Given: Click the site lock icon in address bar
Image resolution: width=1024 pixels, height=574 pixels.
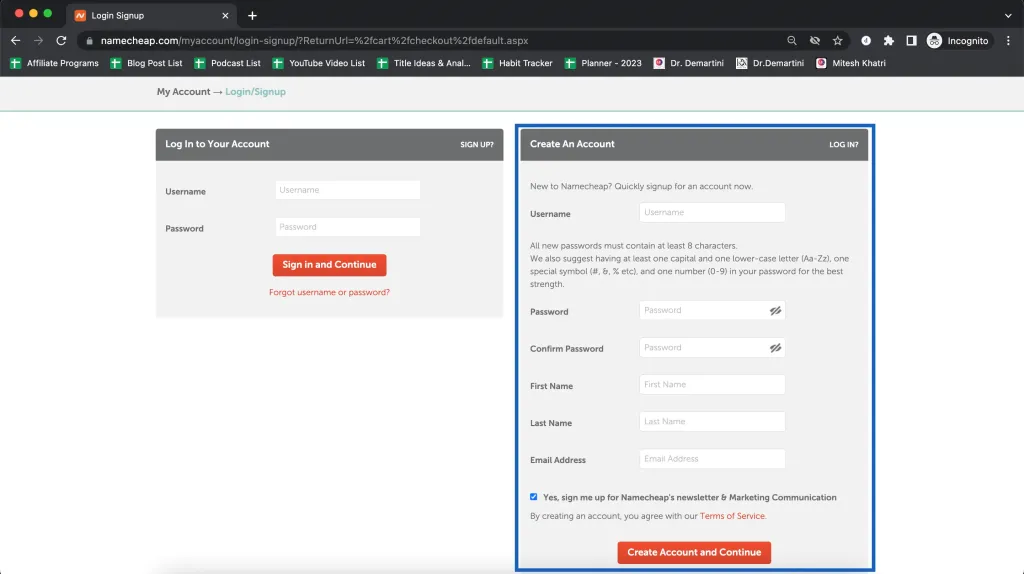Looking at the screenshot, I should (x=89, y=40).
